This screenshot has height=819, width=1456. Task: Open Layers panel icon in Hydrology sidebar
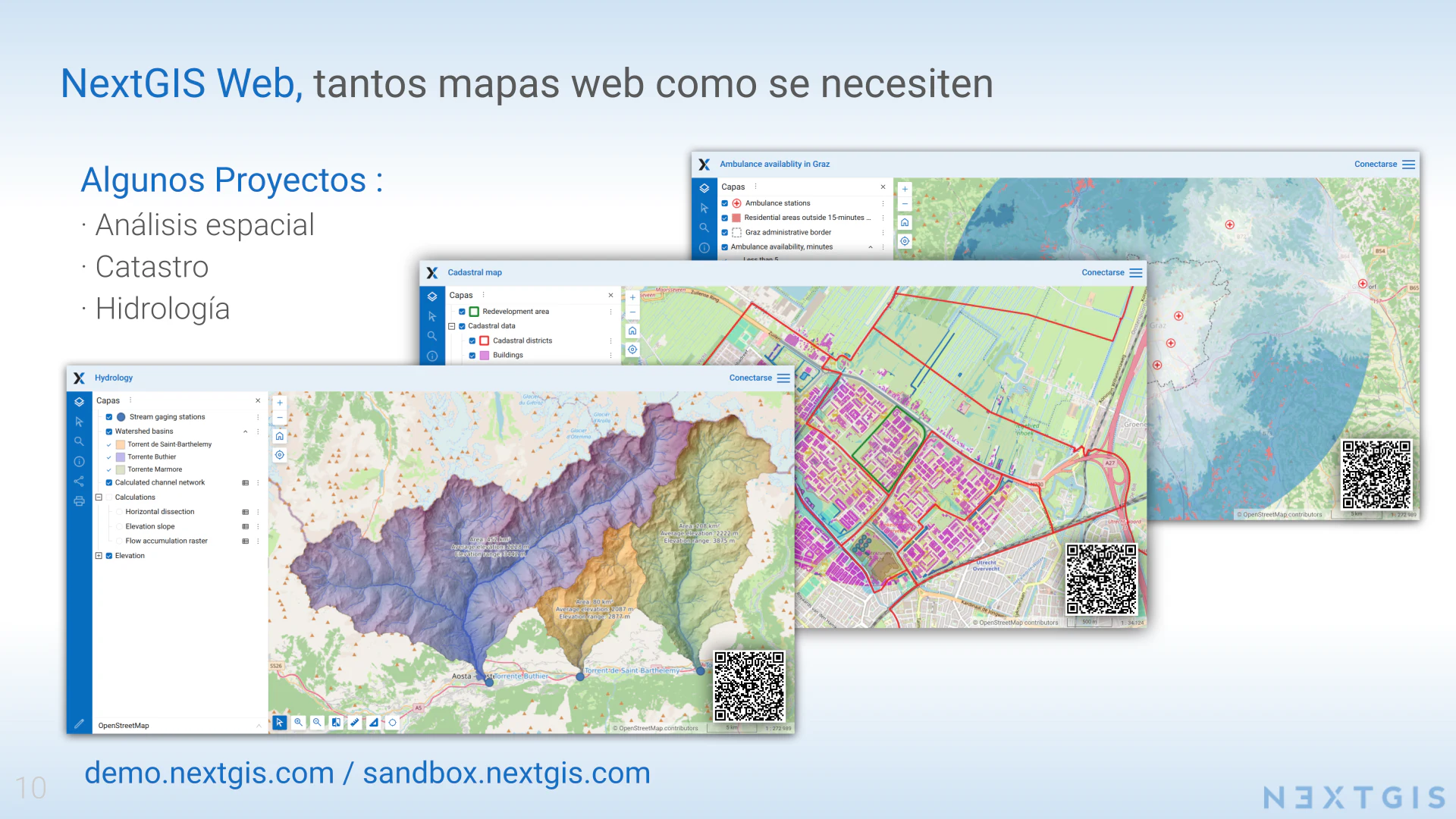tap(79, 402)
